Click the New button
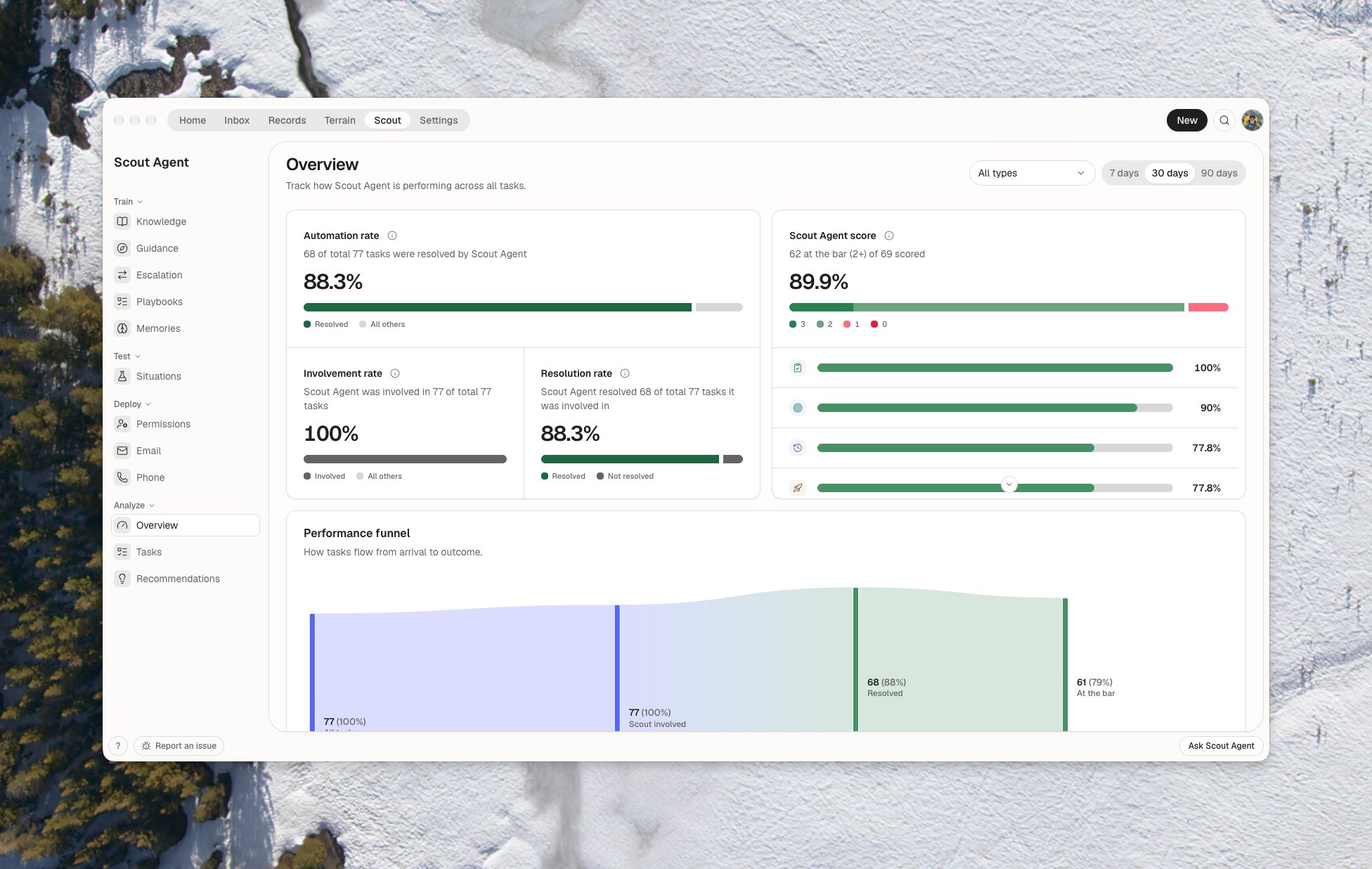Viewport: 1372px width, 869px height. 1186,120
